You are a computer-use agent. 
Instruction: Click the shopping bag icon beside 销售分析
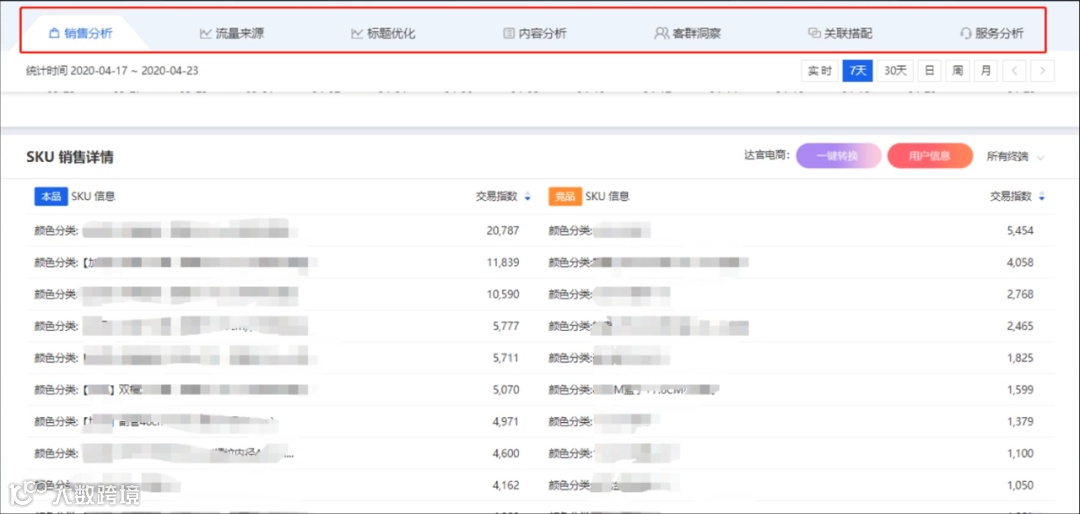coord(55,33)
